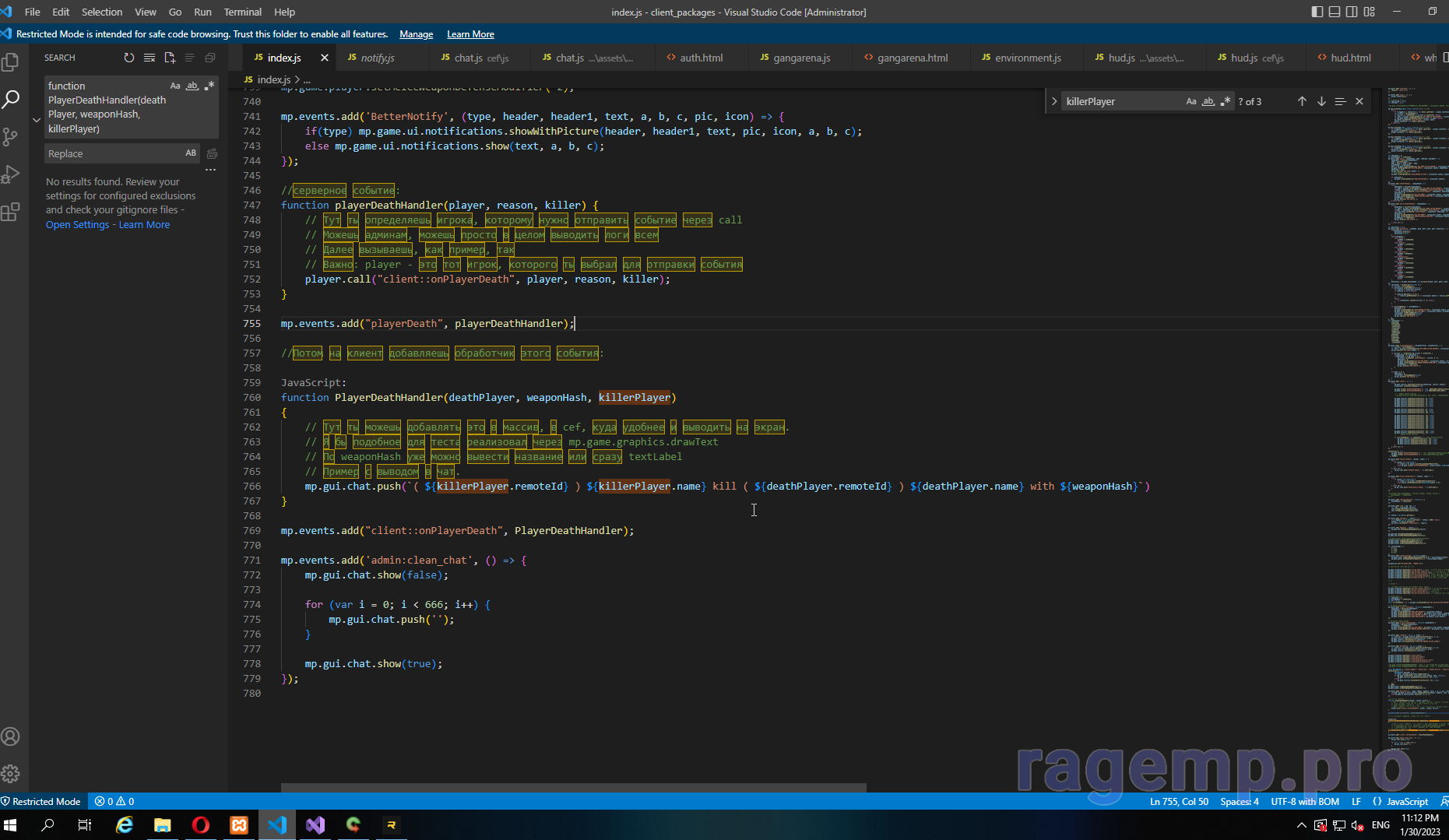Toggle search details with ellipsis button
This screenshot has height=840, width=1449.
[210, 170]
